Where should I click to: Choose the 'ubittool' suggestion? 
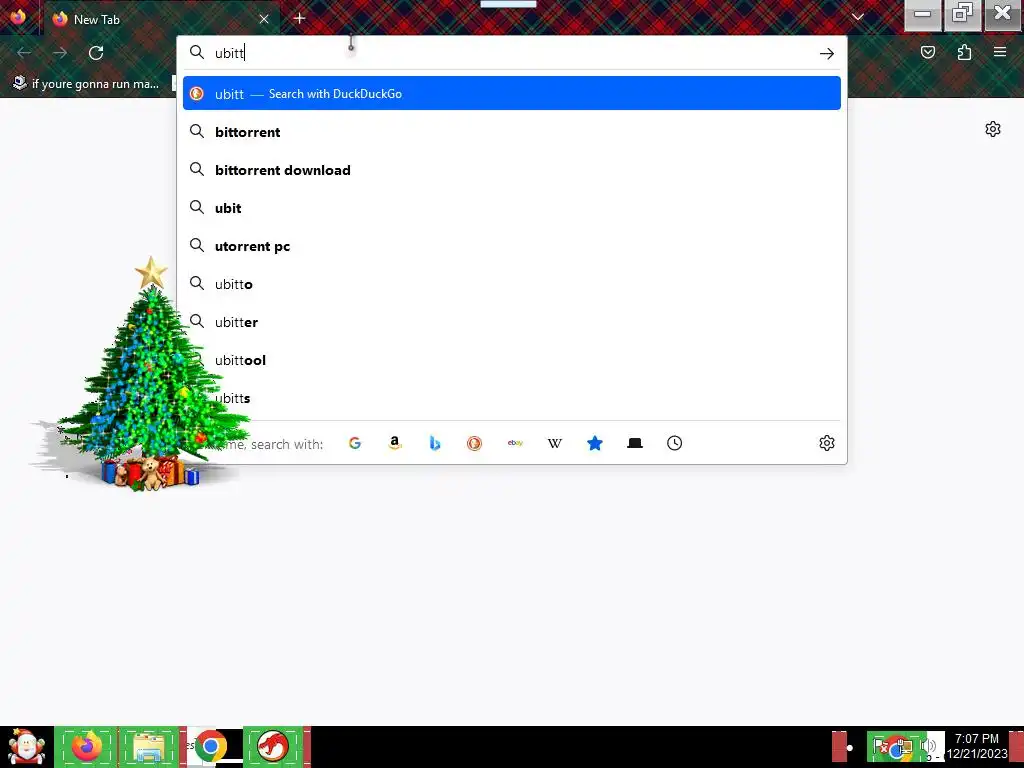tap(511, 360)
